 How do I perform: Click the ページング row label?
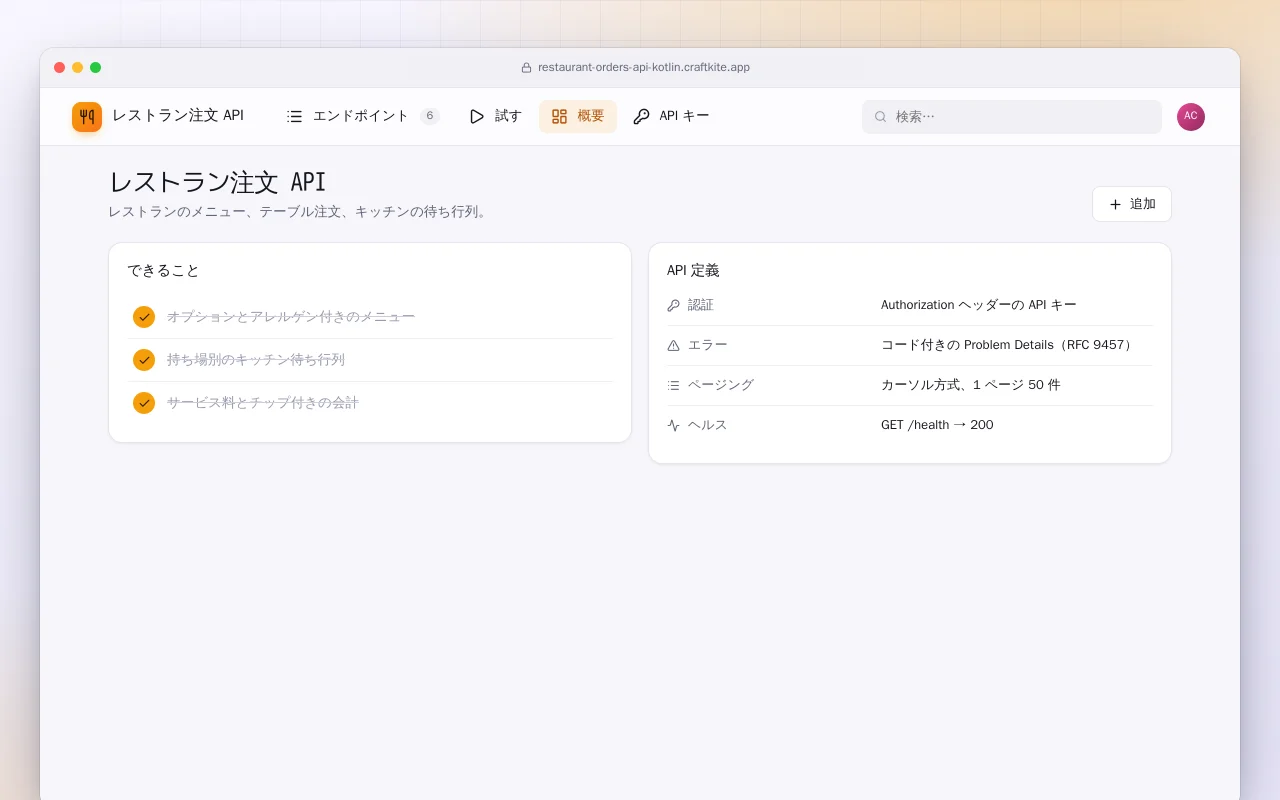[x=721, y=385]
